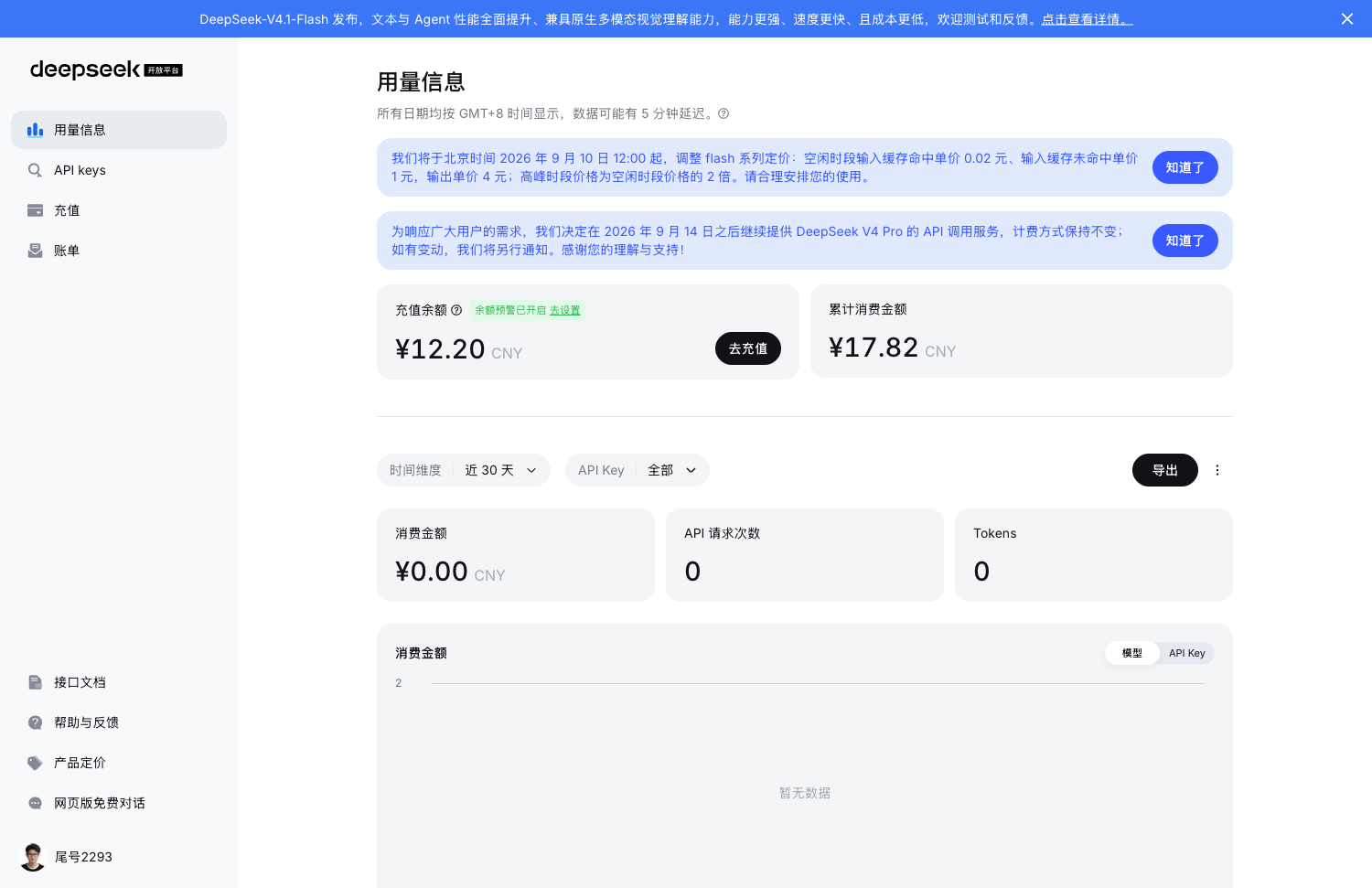Open 帮助与反馈 in the sidebar

tap(119, 722)
